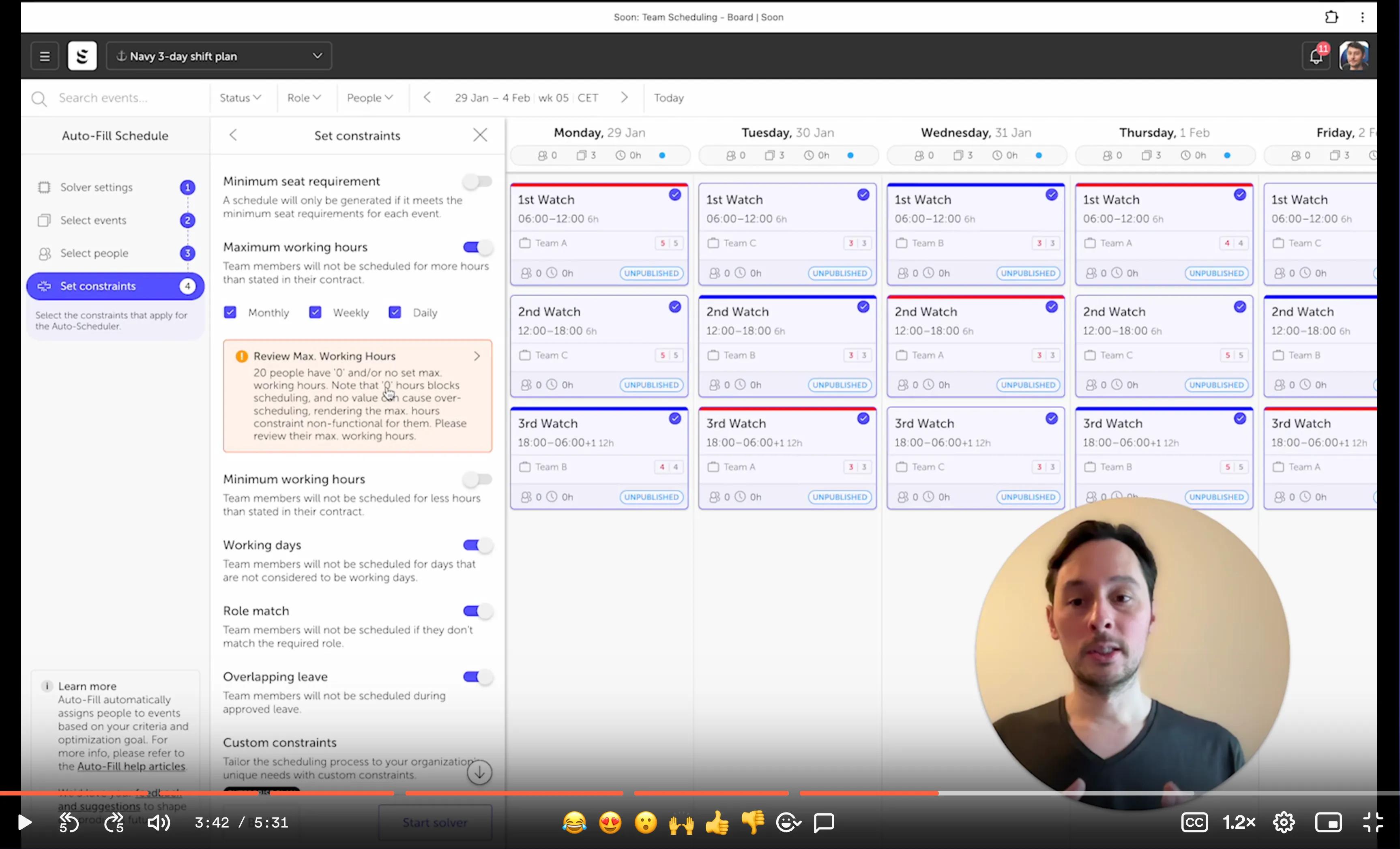
Task: Close the Set constraints panel
Action: [480, 135]
